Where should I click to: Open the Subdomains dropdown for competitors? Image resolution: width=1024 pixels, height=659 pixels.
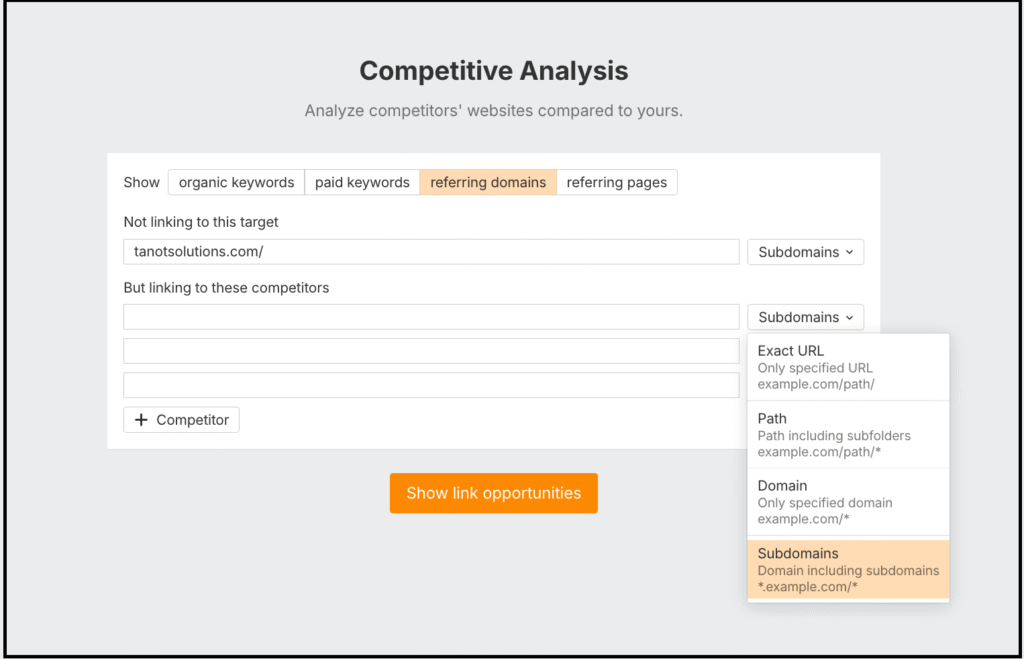tap(805, 317)
